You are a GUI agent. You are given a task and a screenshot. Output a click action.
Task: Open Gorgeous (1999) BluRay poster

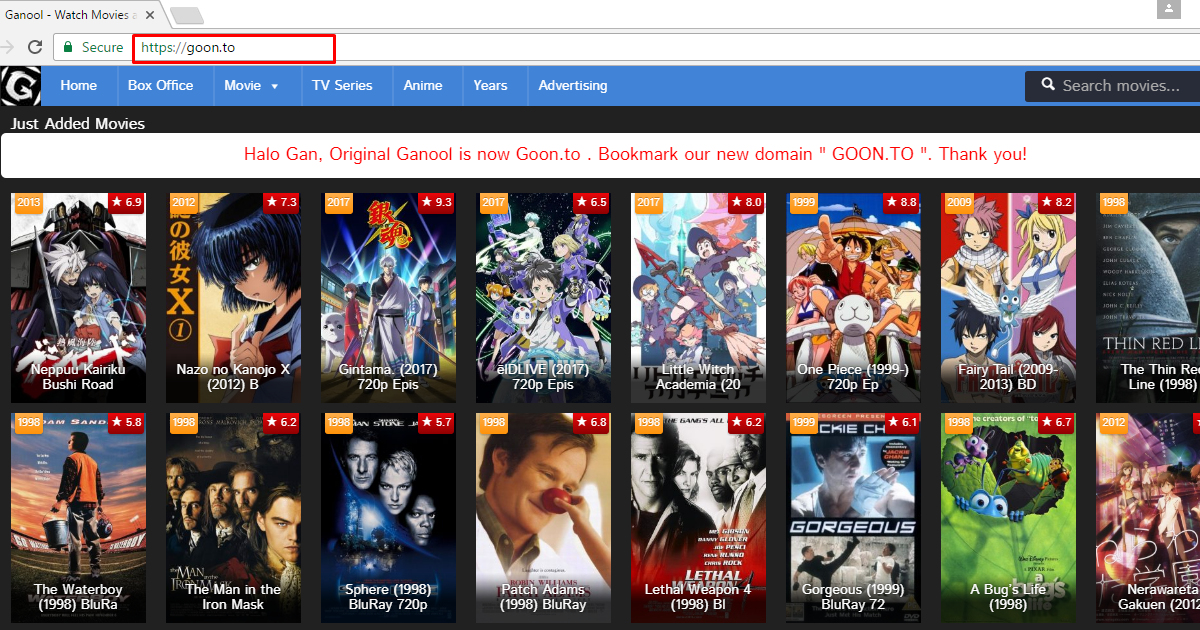[853, 518]
